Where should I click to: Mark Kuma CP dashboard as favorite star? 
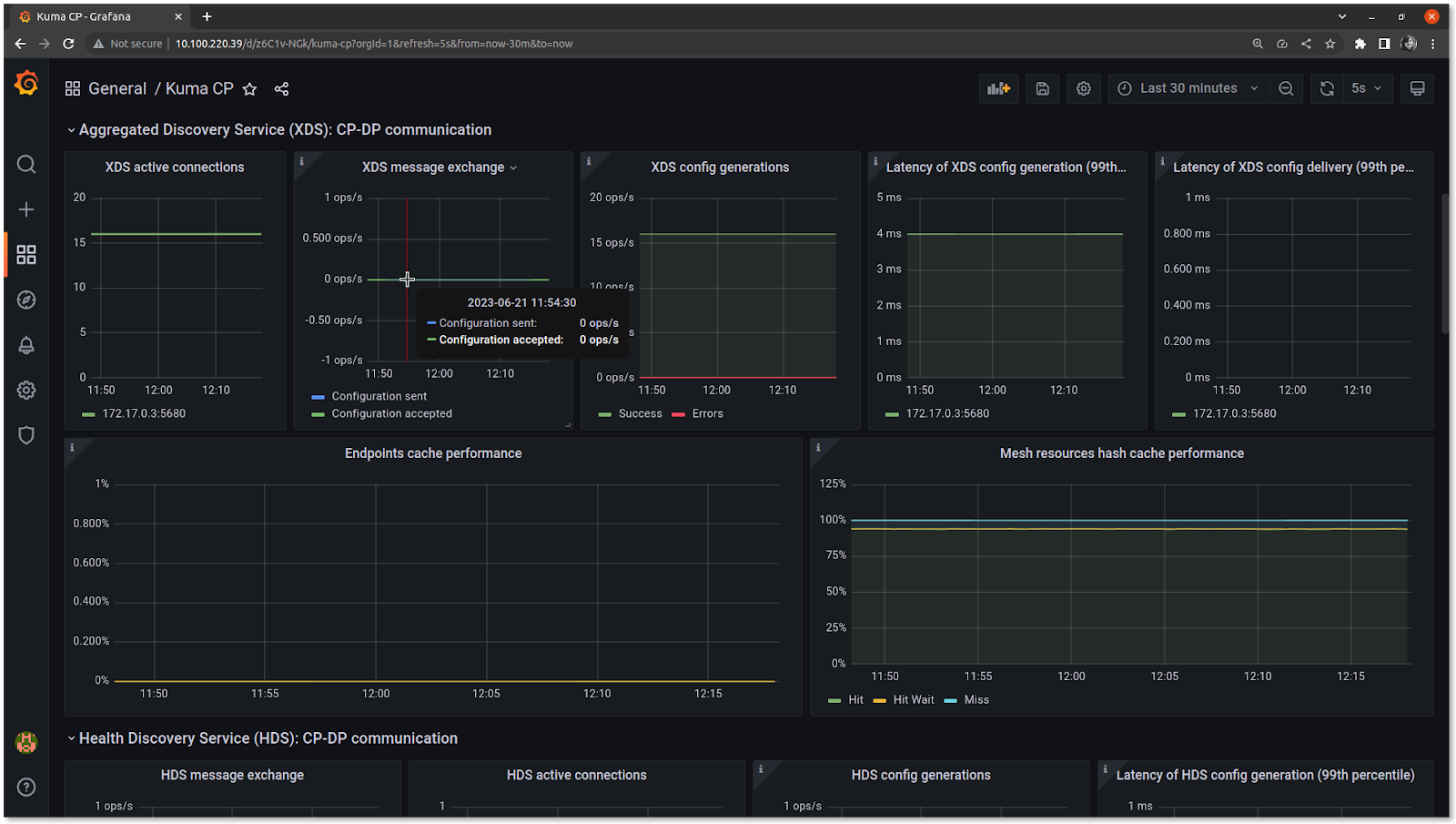[249, 88]
